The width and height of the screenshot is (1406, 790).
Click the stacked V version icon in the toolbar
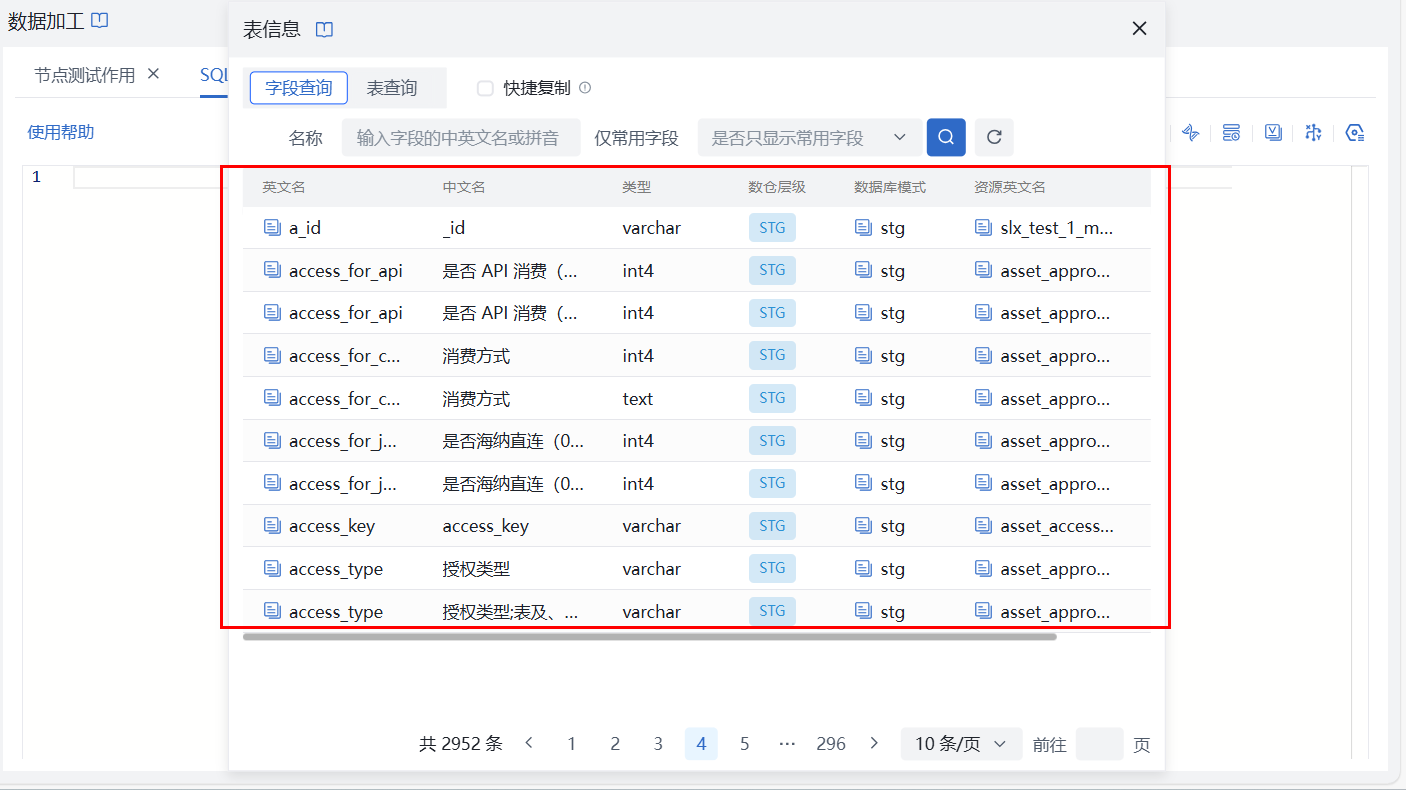point(1273,133)
